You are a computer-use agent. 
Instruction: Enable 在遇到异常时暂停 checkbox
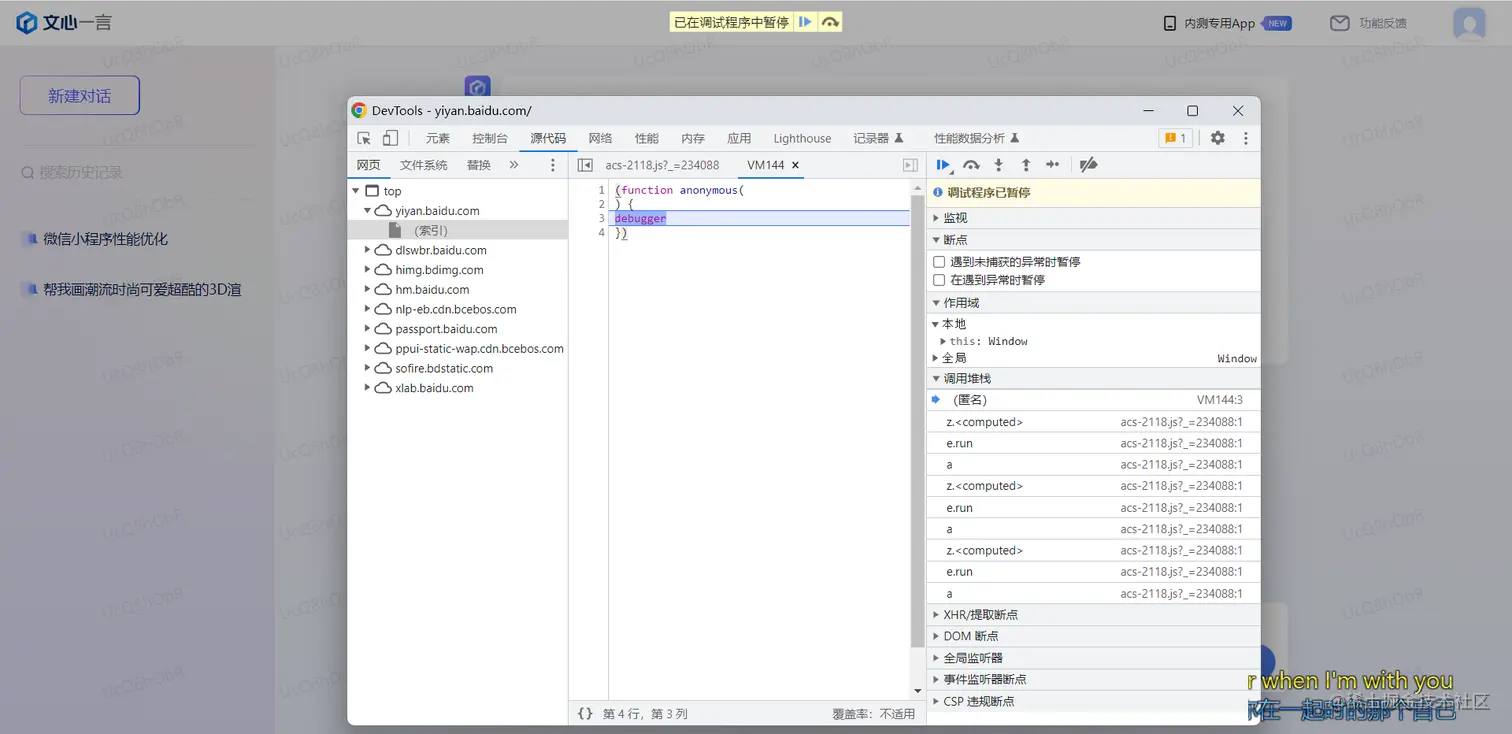point(939,280)
